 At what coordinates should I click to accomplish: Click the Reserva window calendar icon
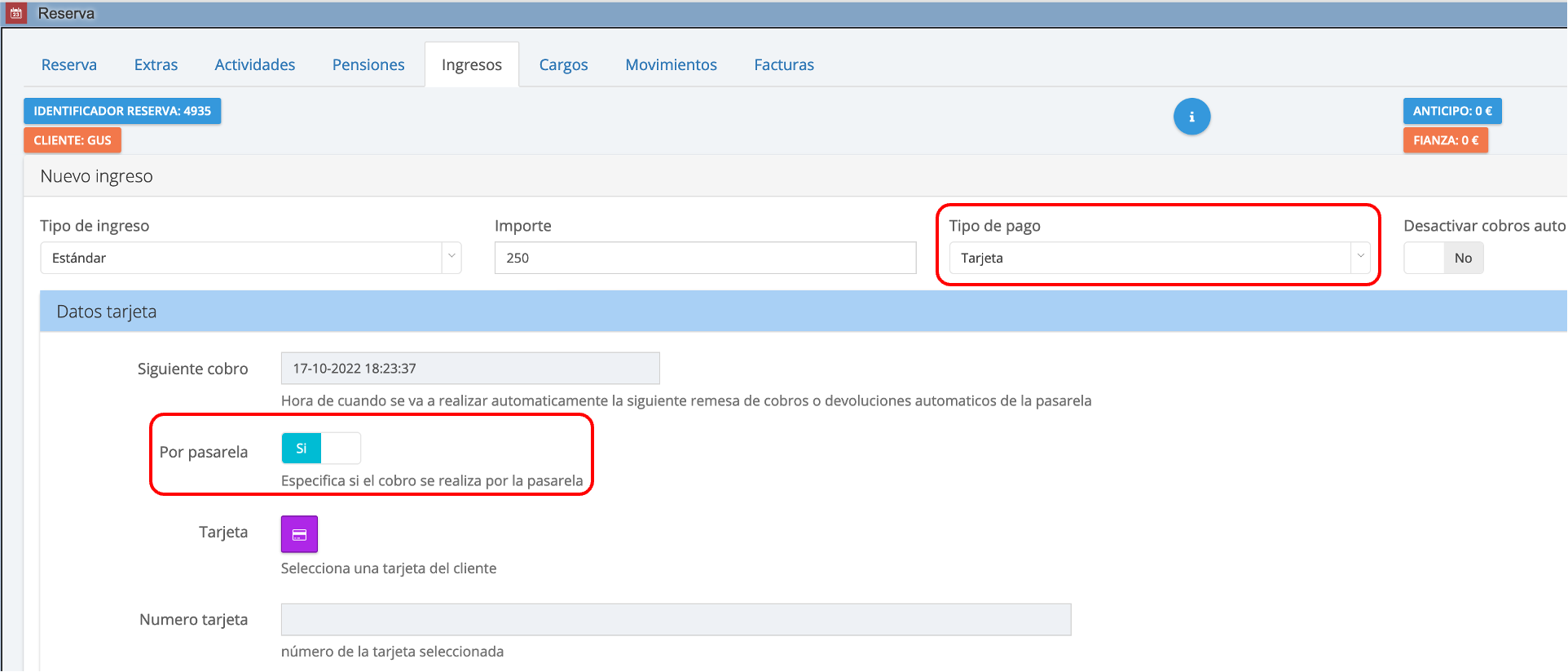tap(15, 13)
